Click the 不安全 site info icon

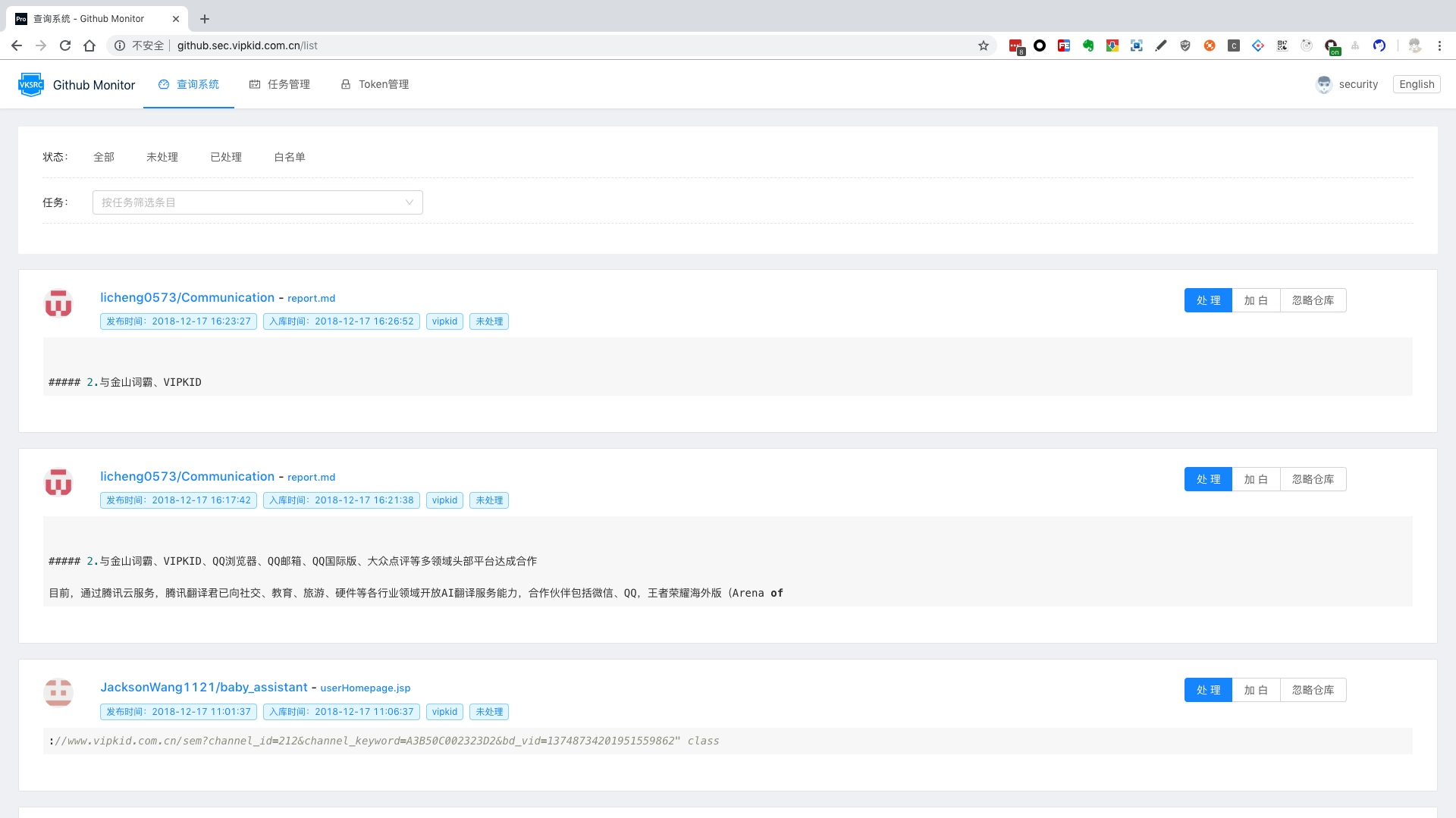120,45
